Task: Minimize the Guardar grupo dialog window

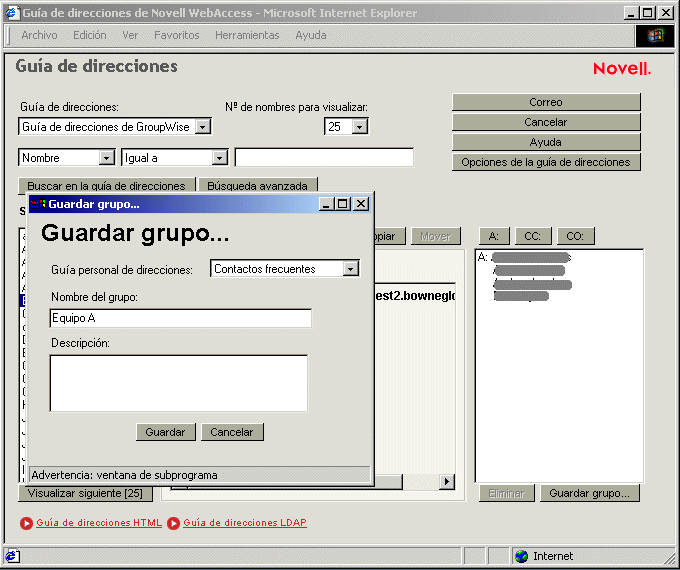Action: coord(327,204)
